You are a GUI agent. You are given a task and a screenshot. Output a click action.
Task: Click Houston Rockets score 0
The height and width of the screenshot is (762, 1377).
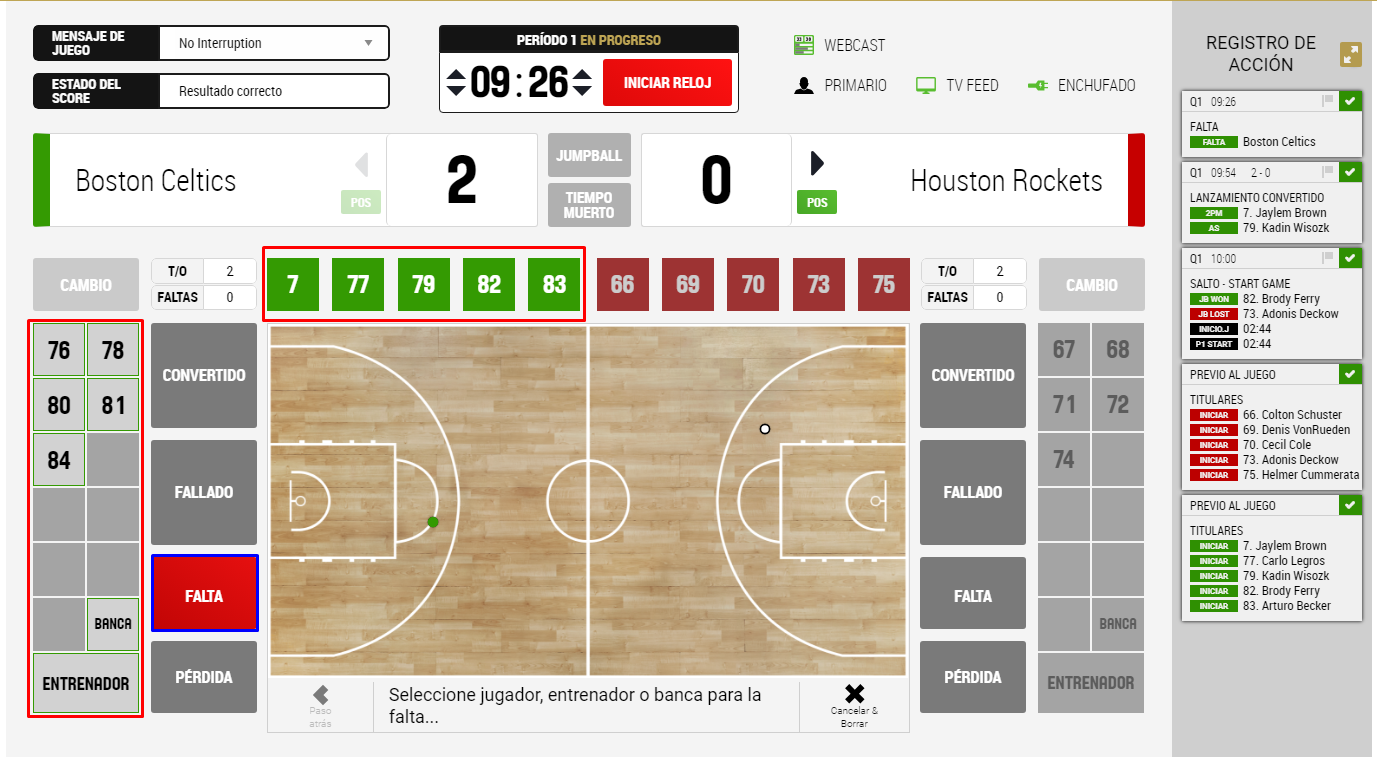716,181
